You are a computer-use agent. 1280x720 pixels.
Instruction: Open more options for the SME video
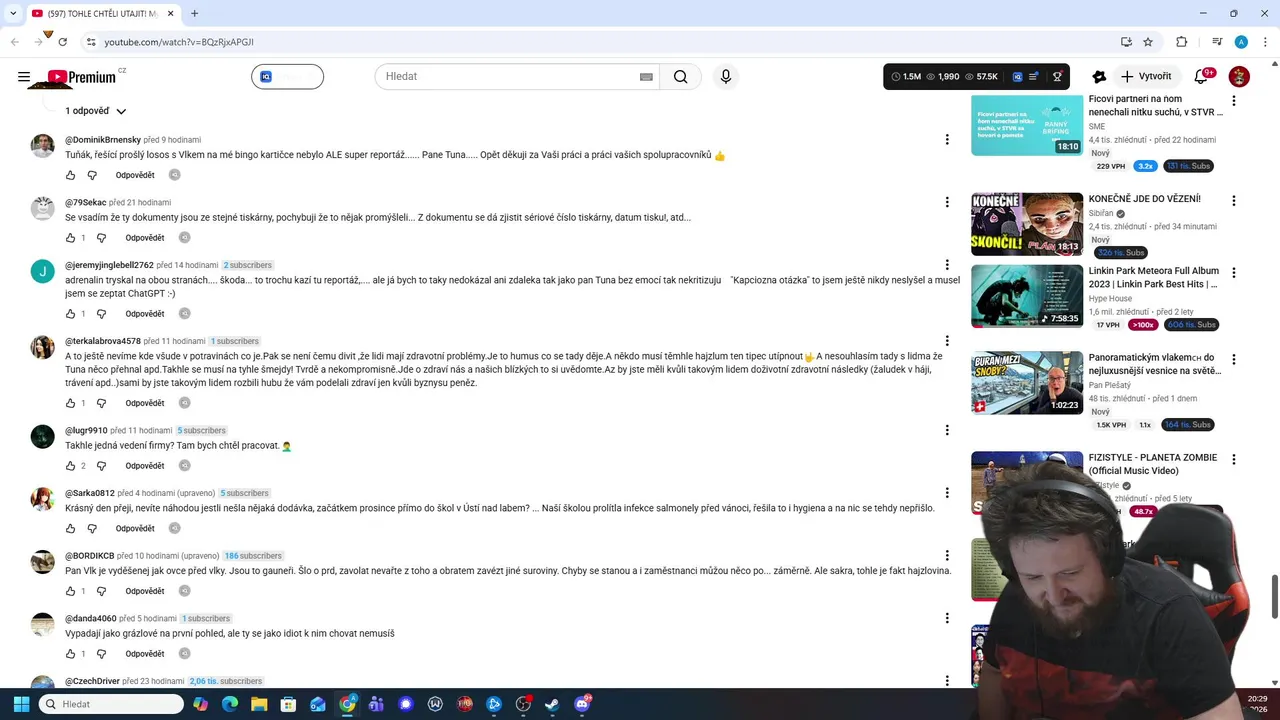click(1234, 101)
